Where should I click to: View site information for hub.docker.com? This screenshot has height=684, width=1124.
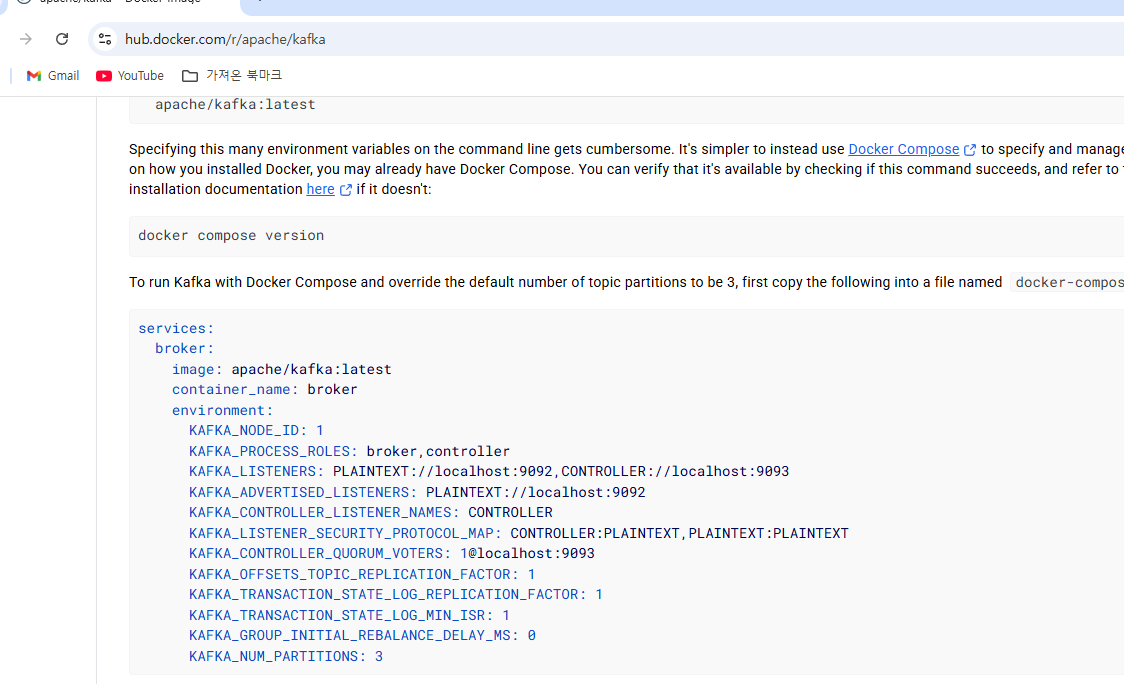pos(105,39)
